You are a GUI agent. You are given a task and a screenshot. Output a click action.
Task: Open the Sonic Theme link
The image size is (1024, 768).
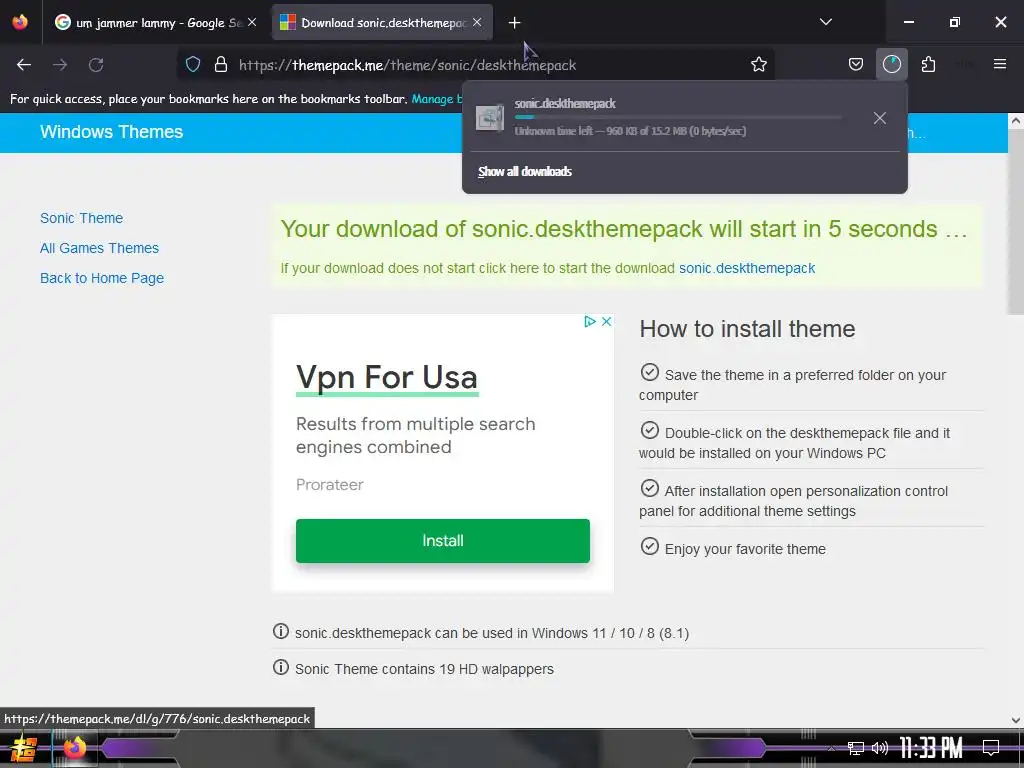coord(82,218)
